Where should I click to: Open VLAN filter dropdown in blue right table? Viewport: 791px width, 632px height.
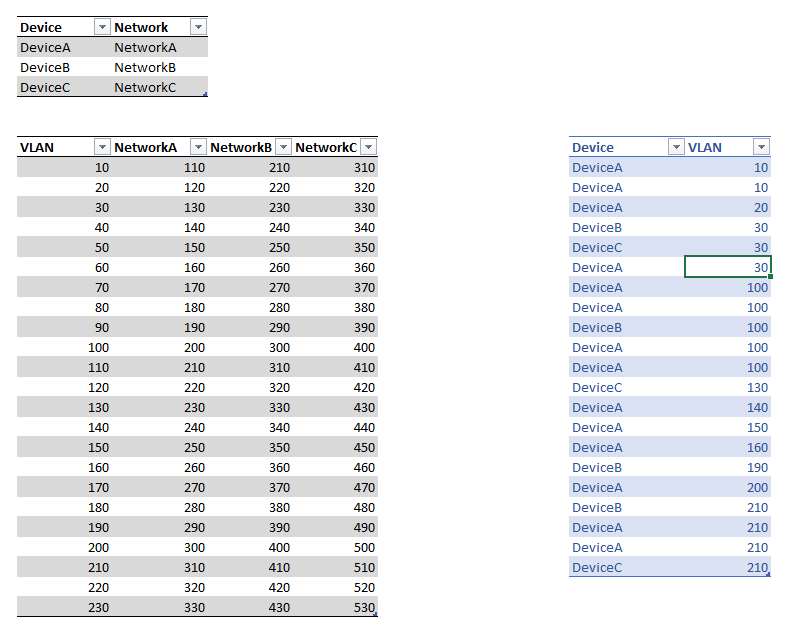[761, 147]
